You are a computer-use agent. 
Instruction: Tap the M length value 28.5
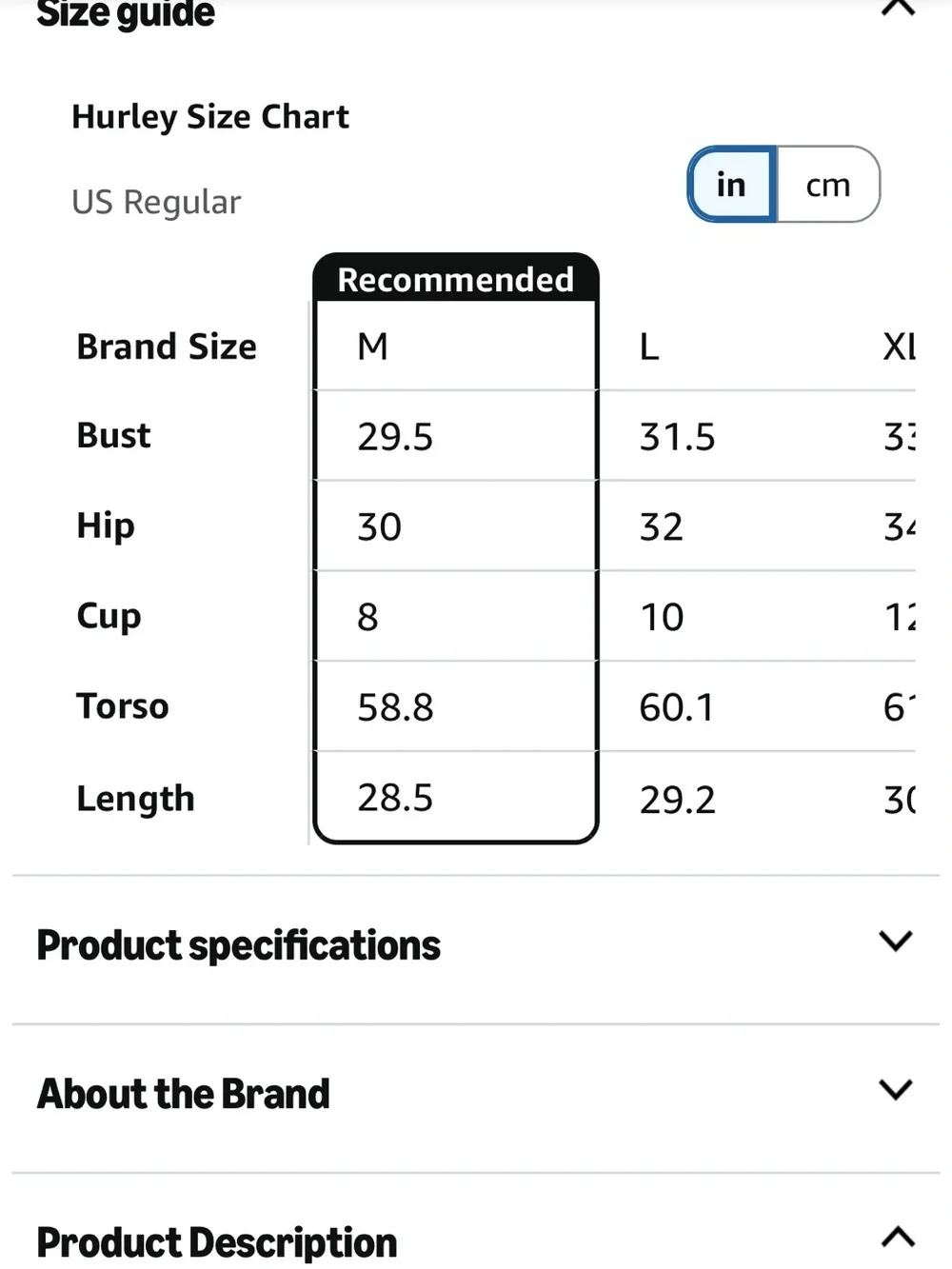(395, 798)
